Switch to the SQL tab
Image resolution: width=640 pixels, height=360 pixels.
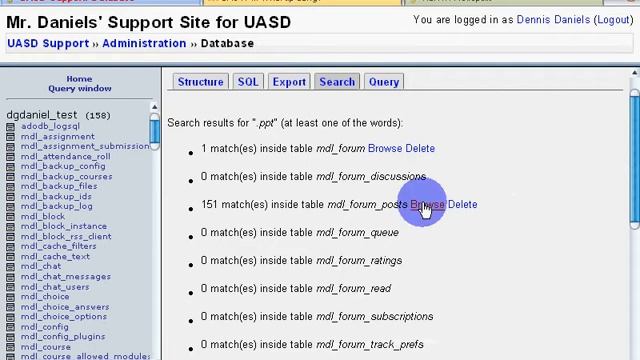[x=248, y=82]
